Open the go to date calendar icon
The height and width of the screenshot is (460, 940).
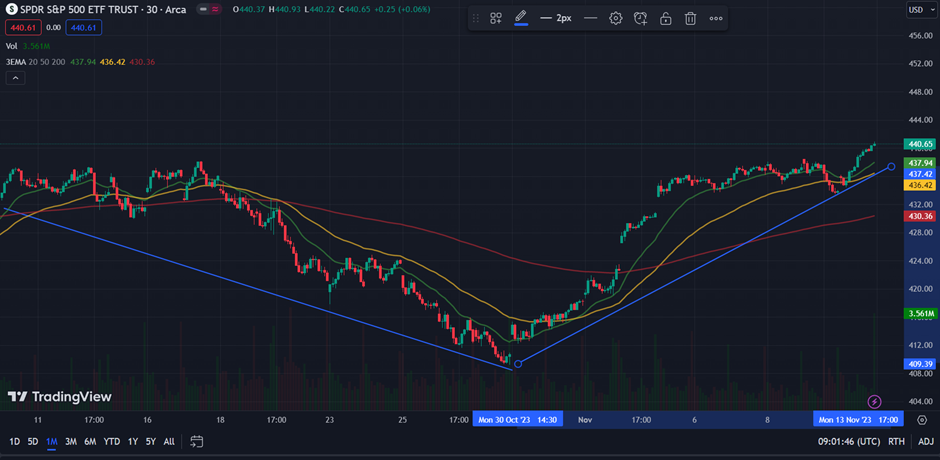(197, 441)
